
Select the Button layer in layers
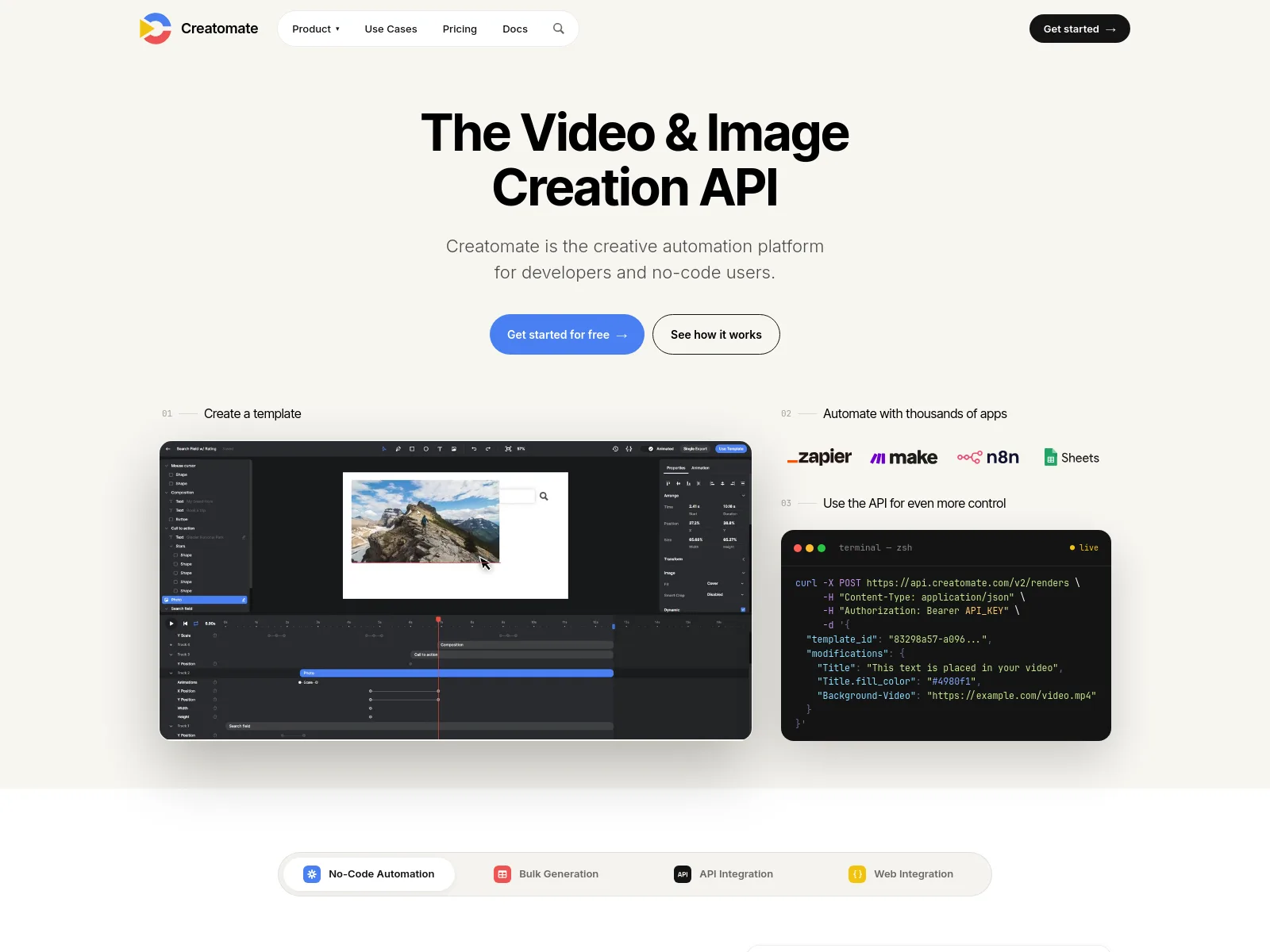tap(182, 520)
